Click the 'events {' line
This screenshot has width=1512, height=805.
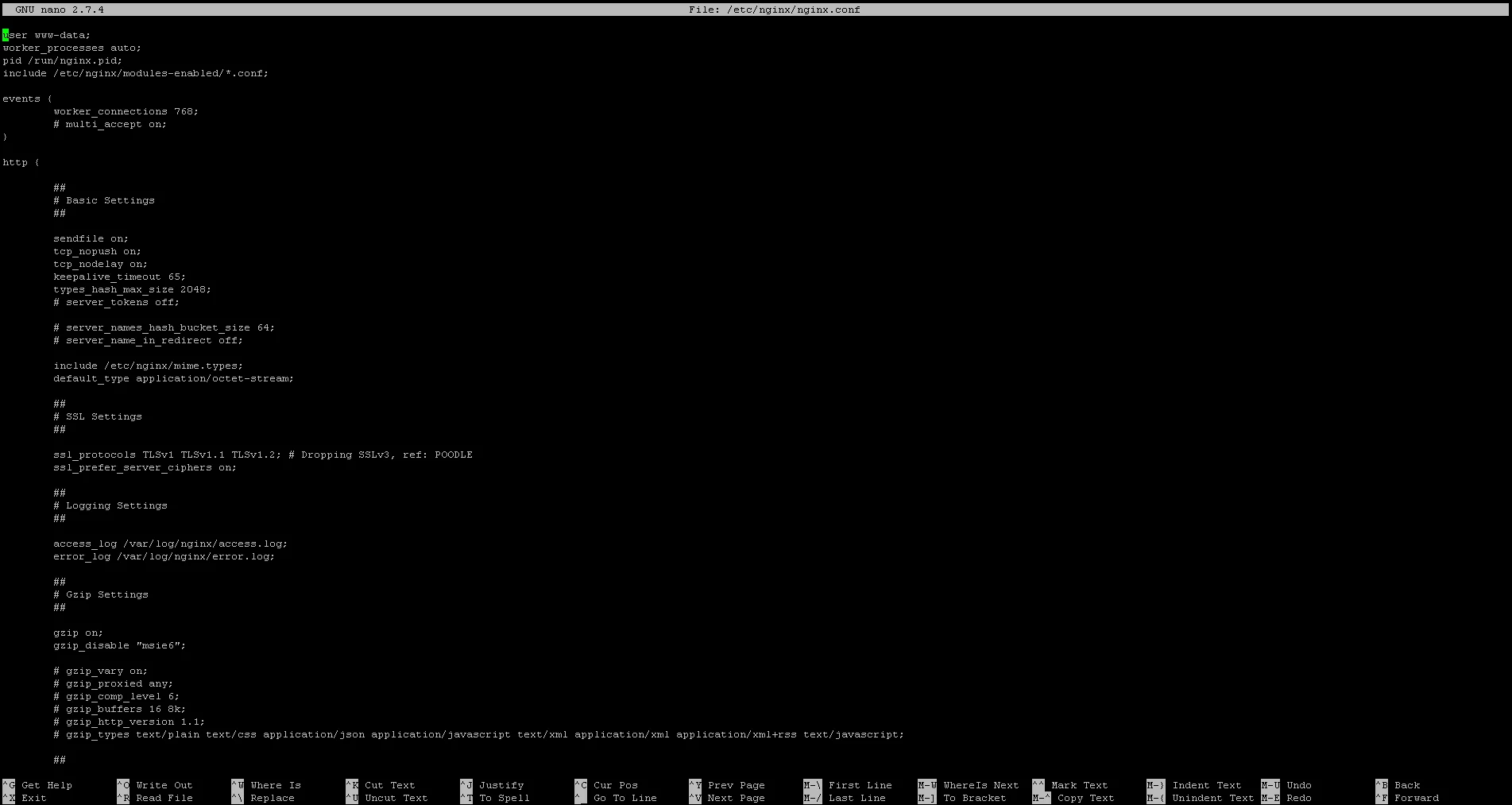28,99
